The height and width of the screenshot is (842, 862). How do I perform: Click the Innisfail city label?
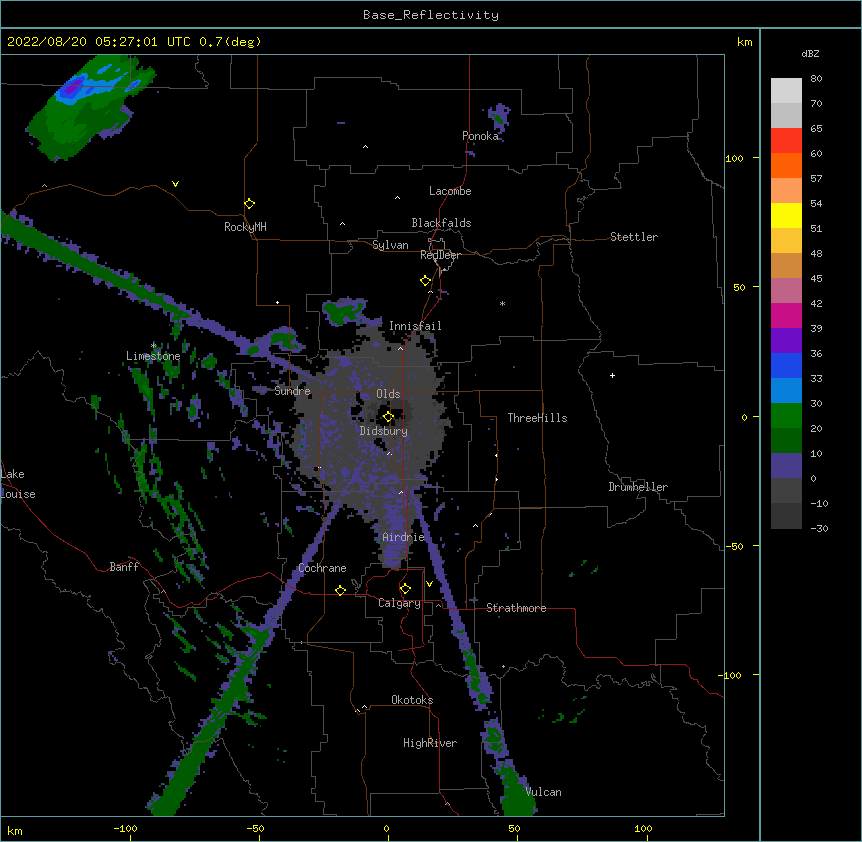415,326
